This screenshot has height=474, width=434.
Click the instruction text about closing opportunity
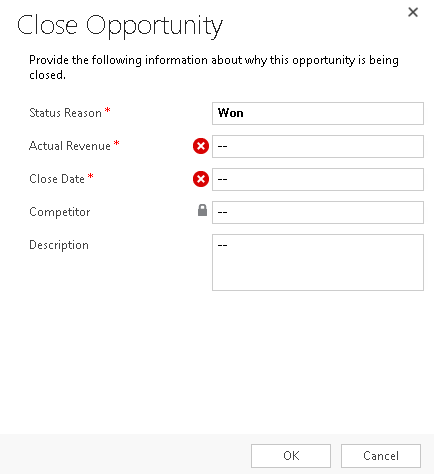coord(214,68)
